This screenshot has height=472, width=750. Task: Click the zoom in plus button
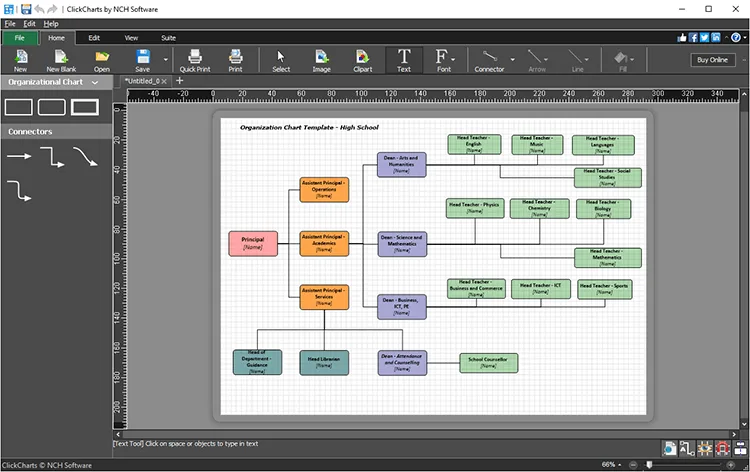[x=730, y=465]
